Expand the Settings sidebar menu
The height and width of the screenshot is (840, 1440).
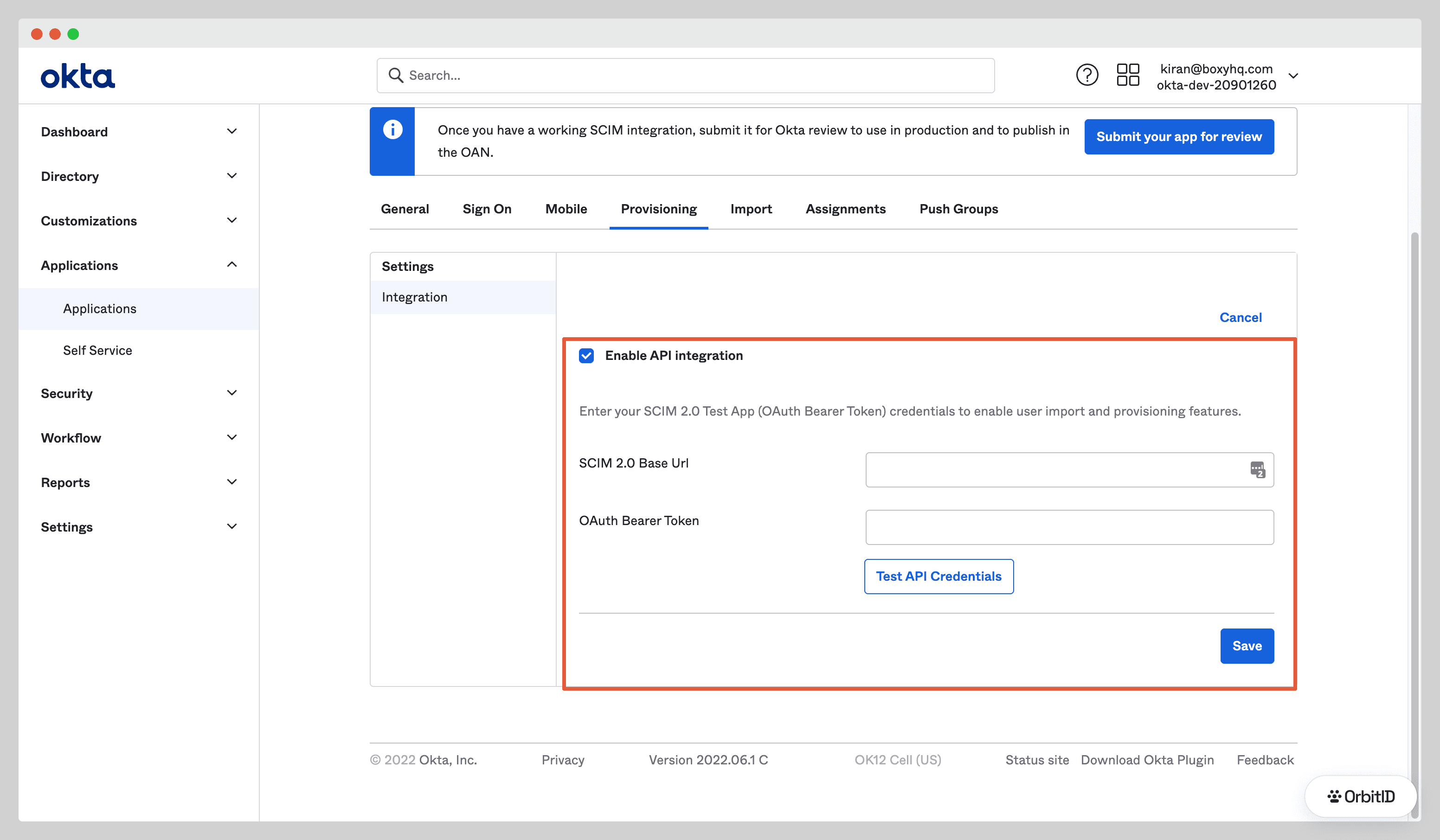click(x=139, y=527)
